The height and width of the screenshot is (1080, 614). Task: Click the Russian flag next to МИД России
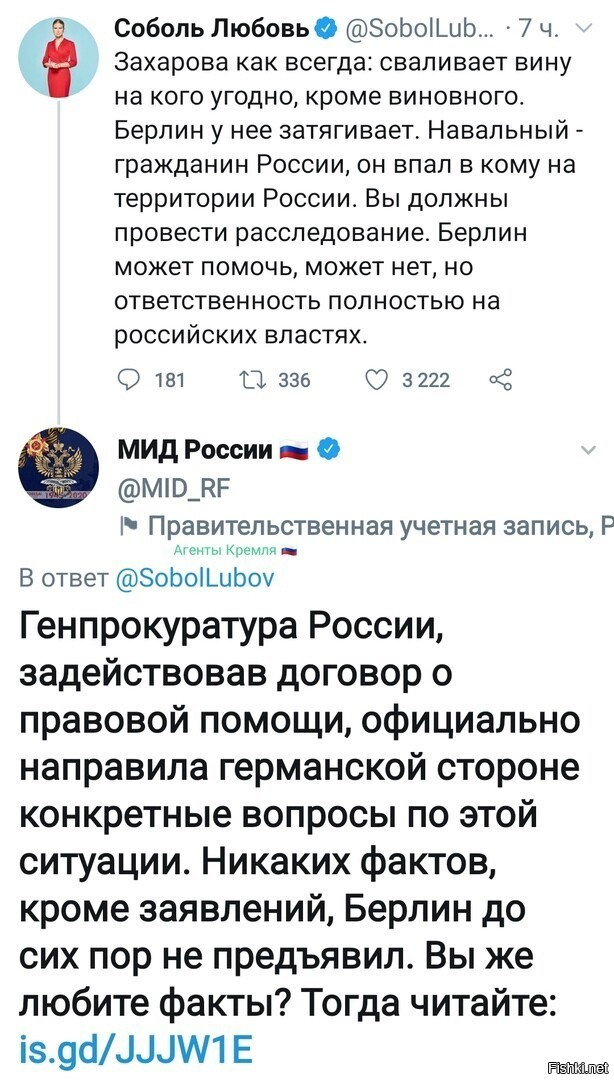tap(296, 451)
